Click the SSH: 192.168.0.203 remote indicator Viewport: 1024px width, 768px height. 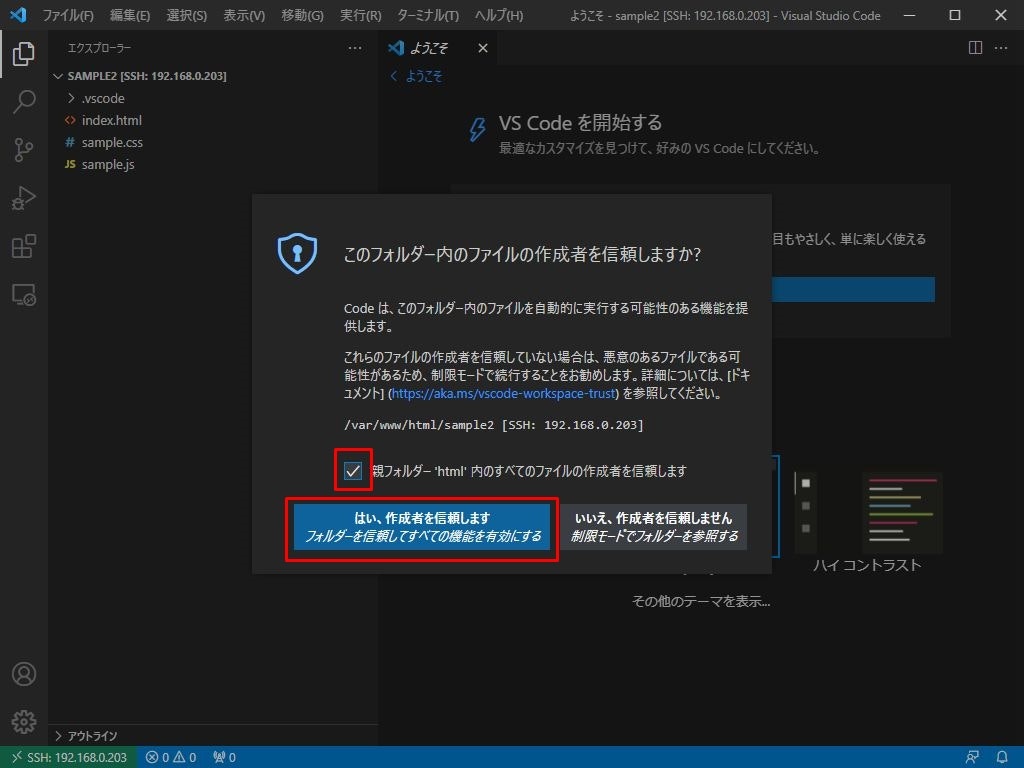(68, 758)
